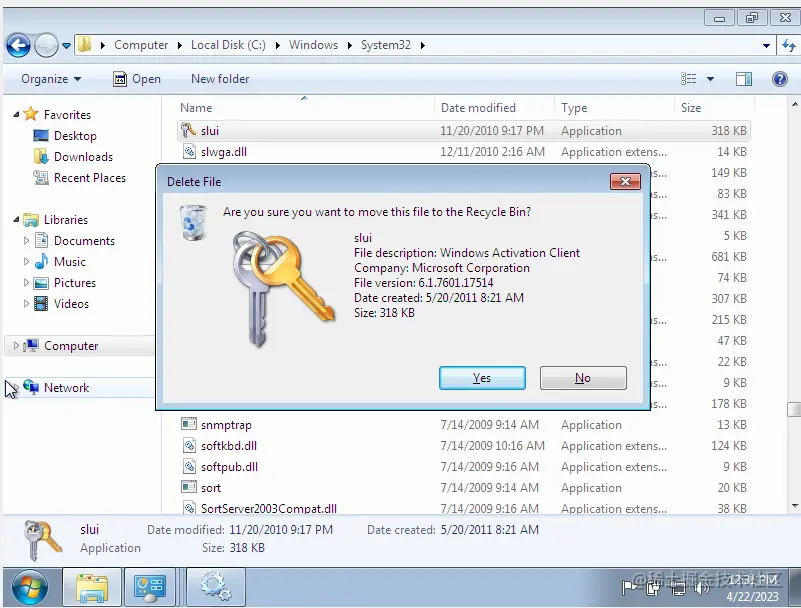This screenshot has width=801, height=608.
Task: Select softkbd.dll file
Action: 229,446
